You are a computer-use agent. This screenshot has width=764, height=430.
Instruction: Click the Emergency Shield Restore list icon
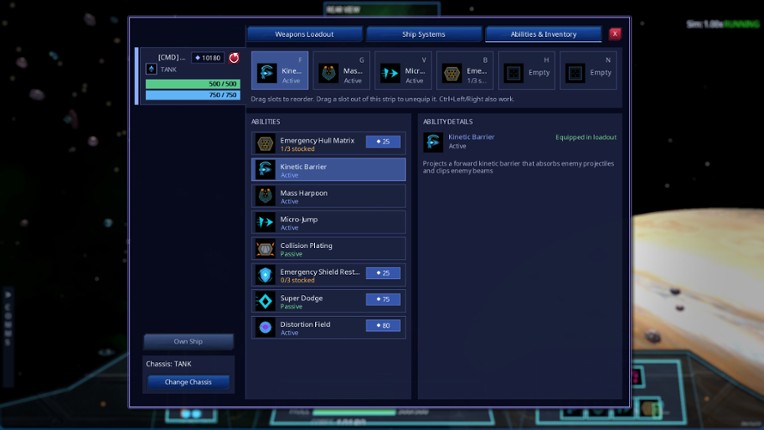point(265,275)
